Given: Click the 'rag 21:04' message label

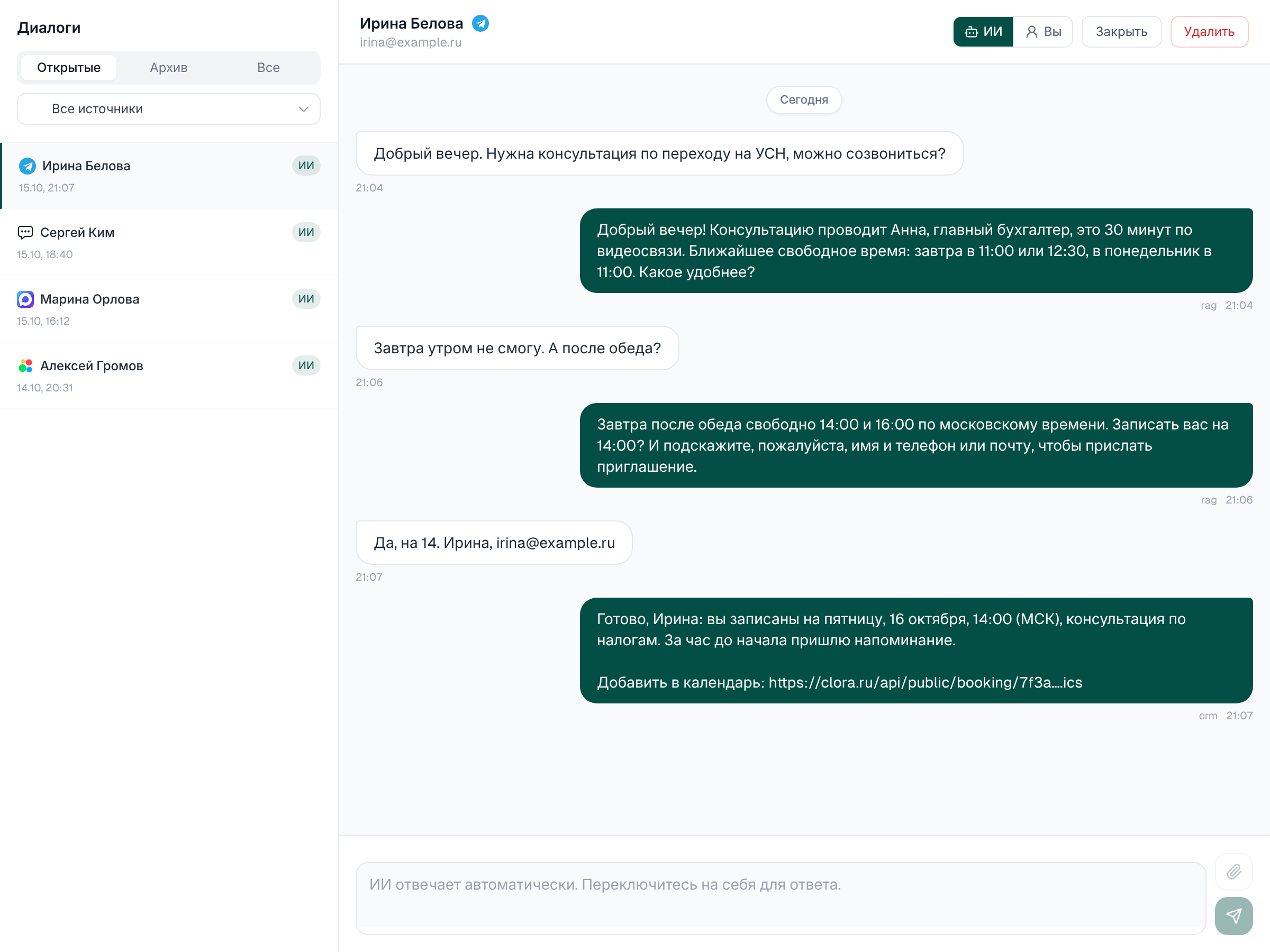Looking at the screenshot, I should coord(1227,305).
